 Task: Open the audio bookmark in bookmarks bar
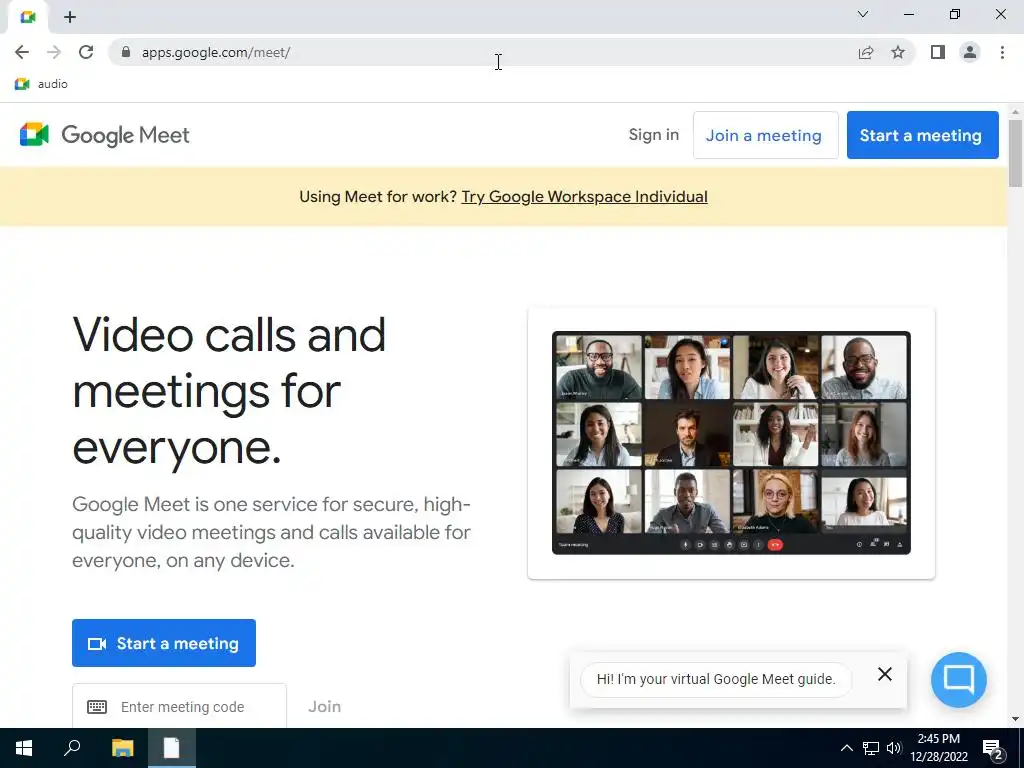(x=41, y=84)
